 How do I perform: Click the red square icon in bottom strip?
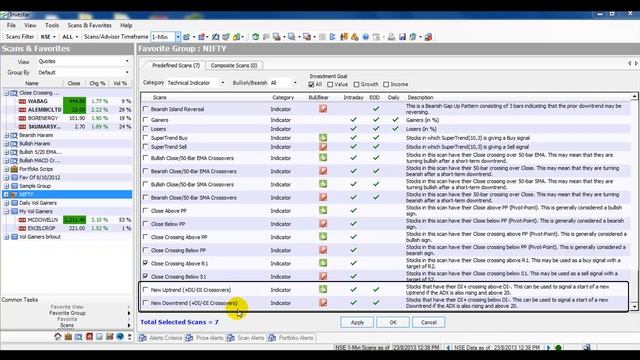(89, 336)
